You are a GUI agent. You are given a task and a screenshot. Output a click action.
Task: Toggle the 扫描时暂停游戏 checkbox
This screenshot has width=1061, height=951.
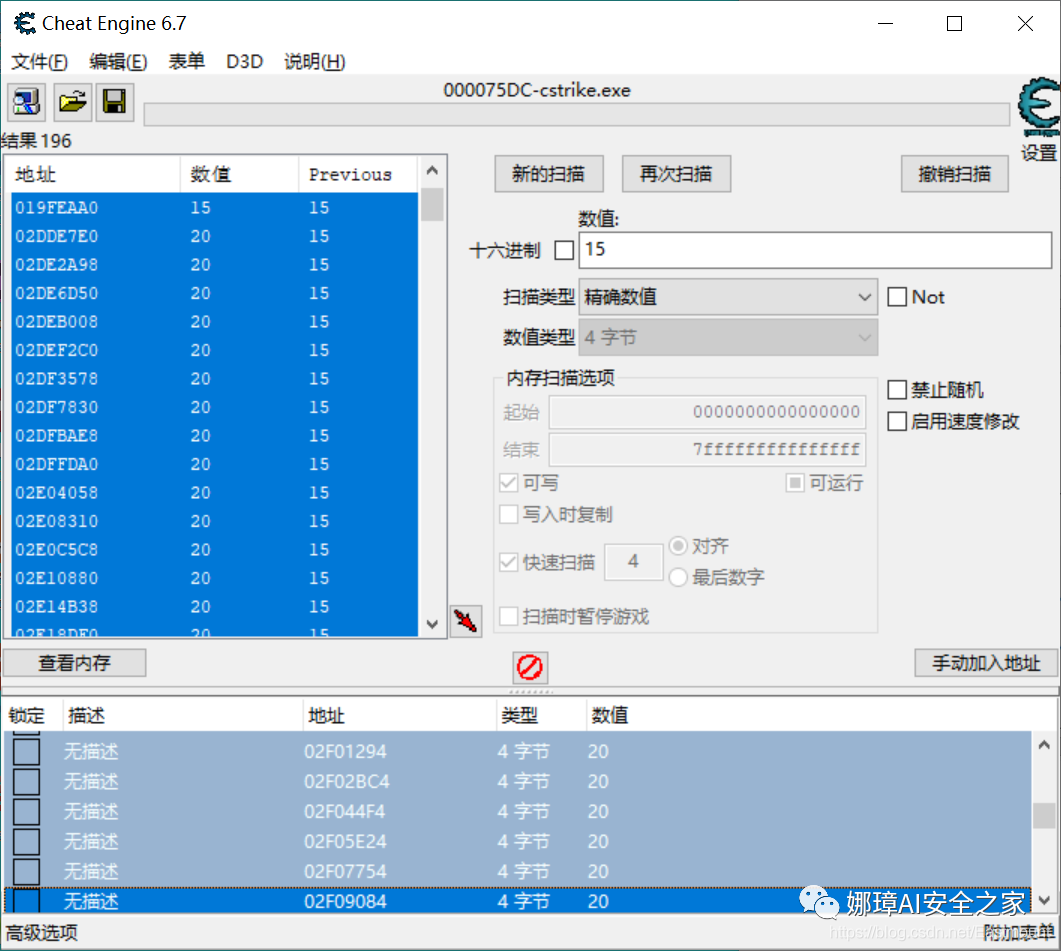click(509, 617)
